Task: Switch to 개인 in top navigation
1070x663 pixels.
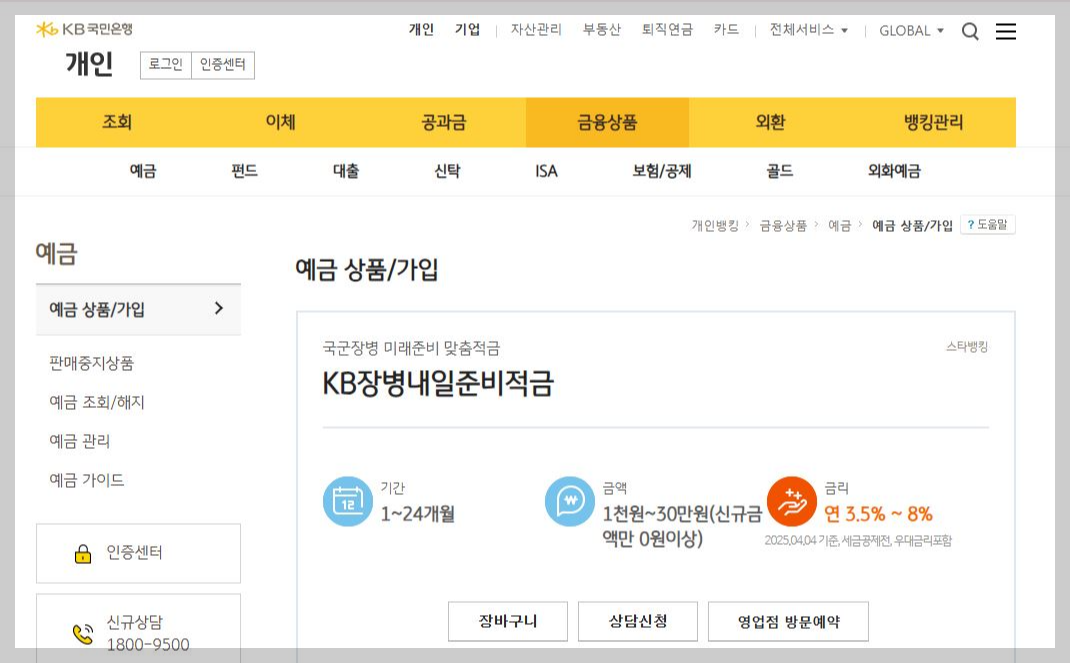Action: pos(421,29)
